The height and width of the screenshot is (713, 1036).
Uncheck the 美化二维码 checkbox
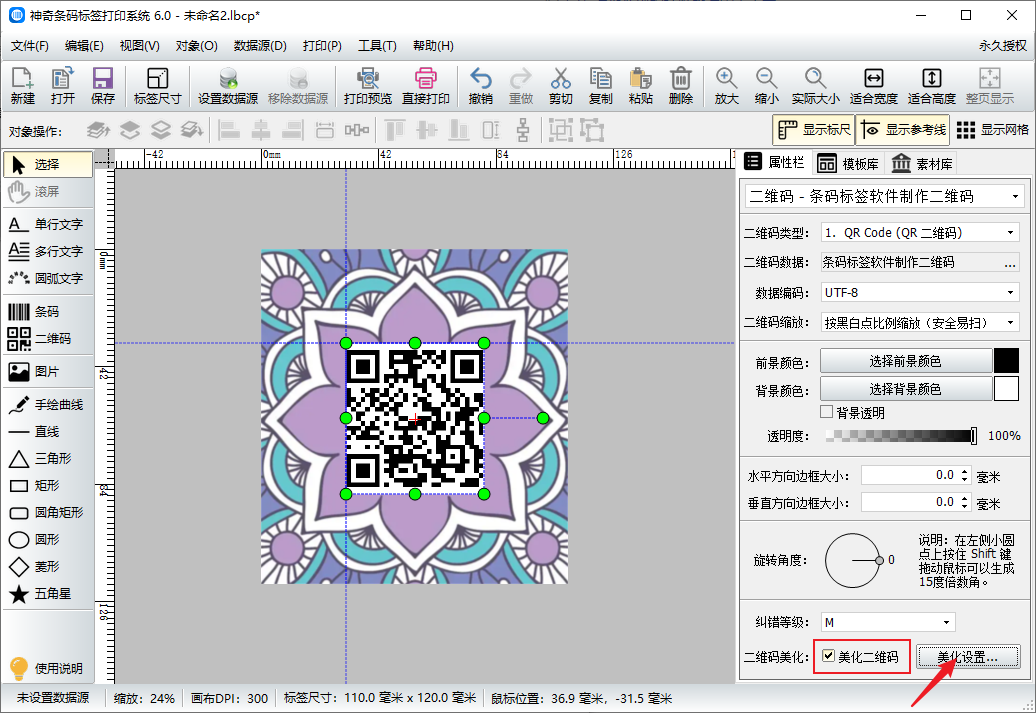click(829, 656)
